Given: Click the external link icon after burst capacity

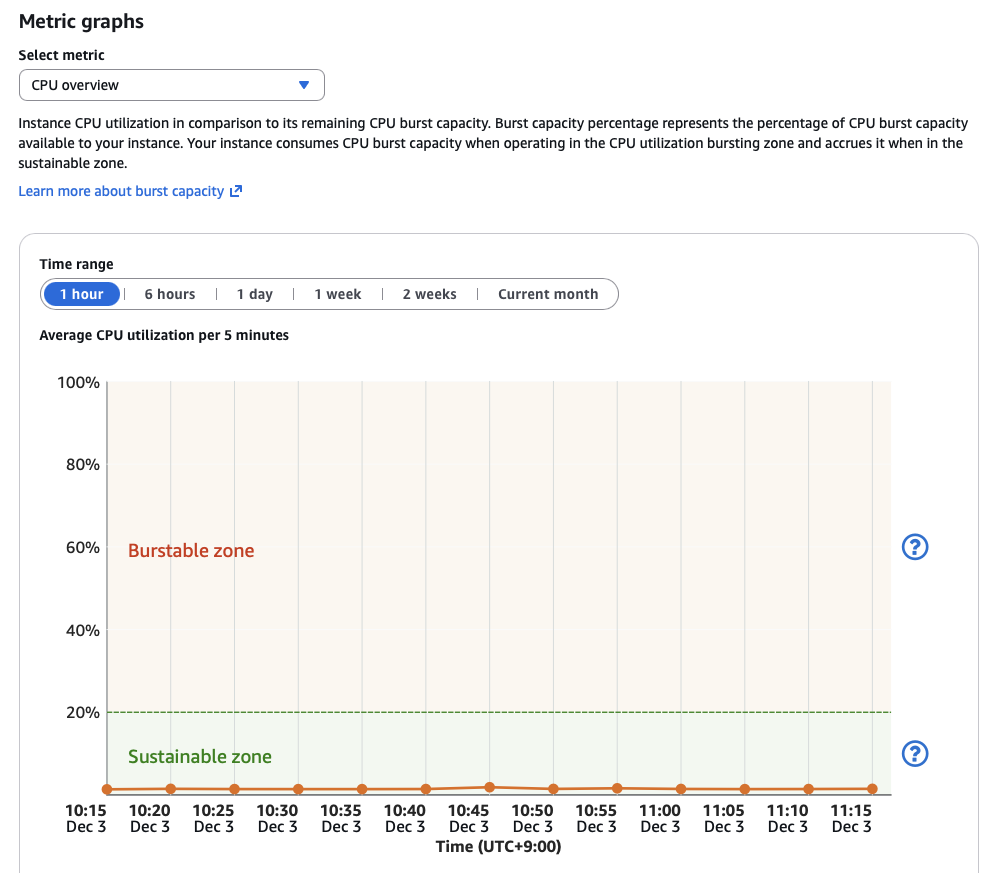Looking at the screenshot, I should [237, 191].
